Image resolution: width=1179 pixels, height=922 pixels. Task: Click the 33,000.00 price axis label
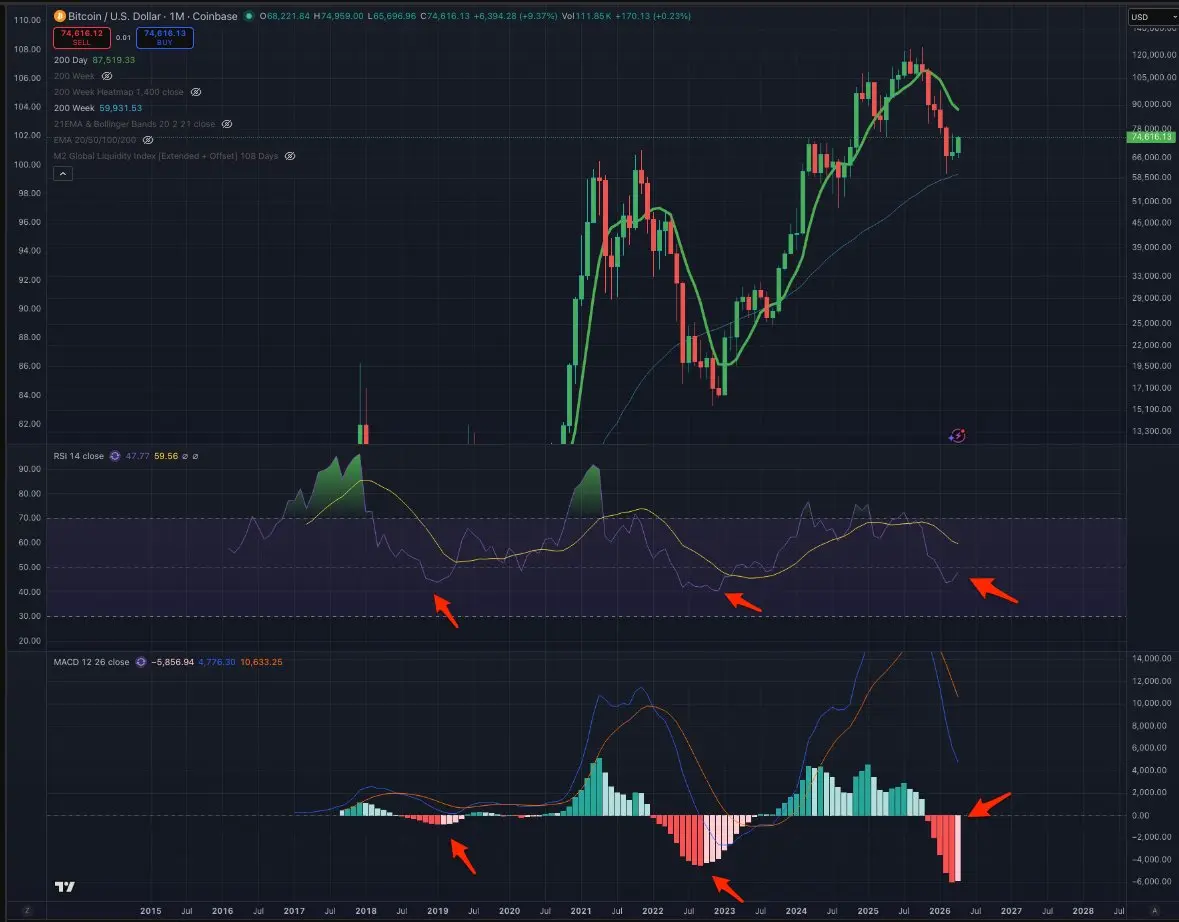(1153, 276)
